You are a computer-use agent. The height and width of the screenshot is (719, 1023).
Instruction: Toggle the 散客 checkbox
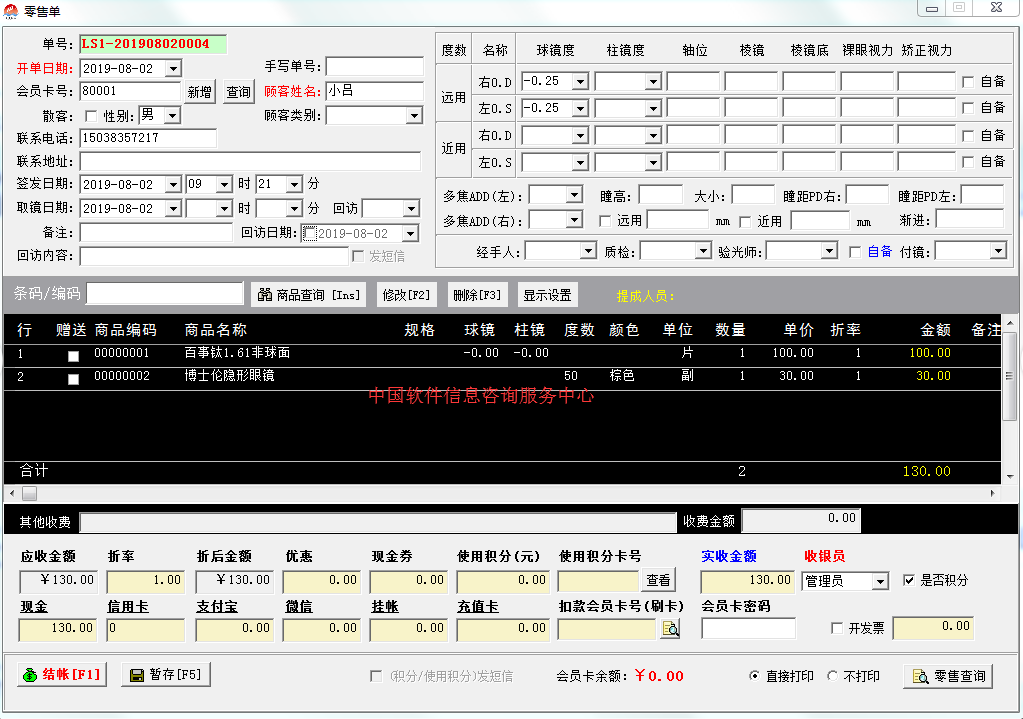click(91, 116)
